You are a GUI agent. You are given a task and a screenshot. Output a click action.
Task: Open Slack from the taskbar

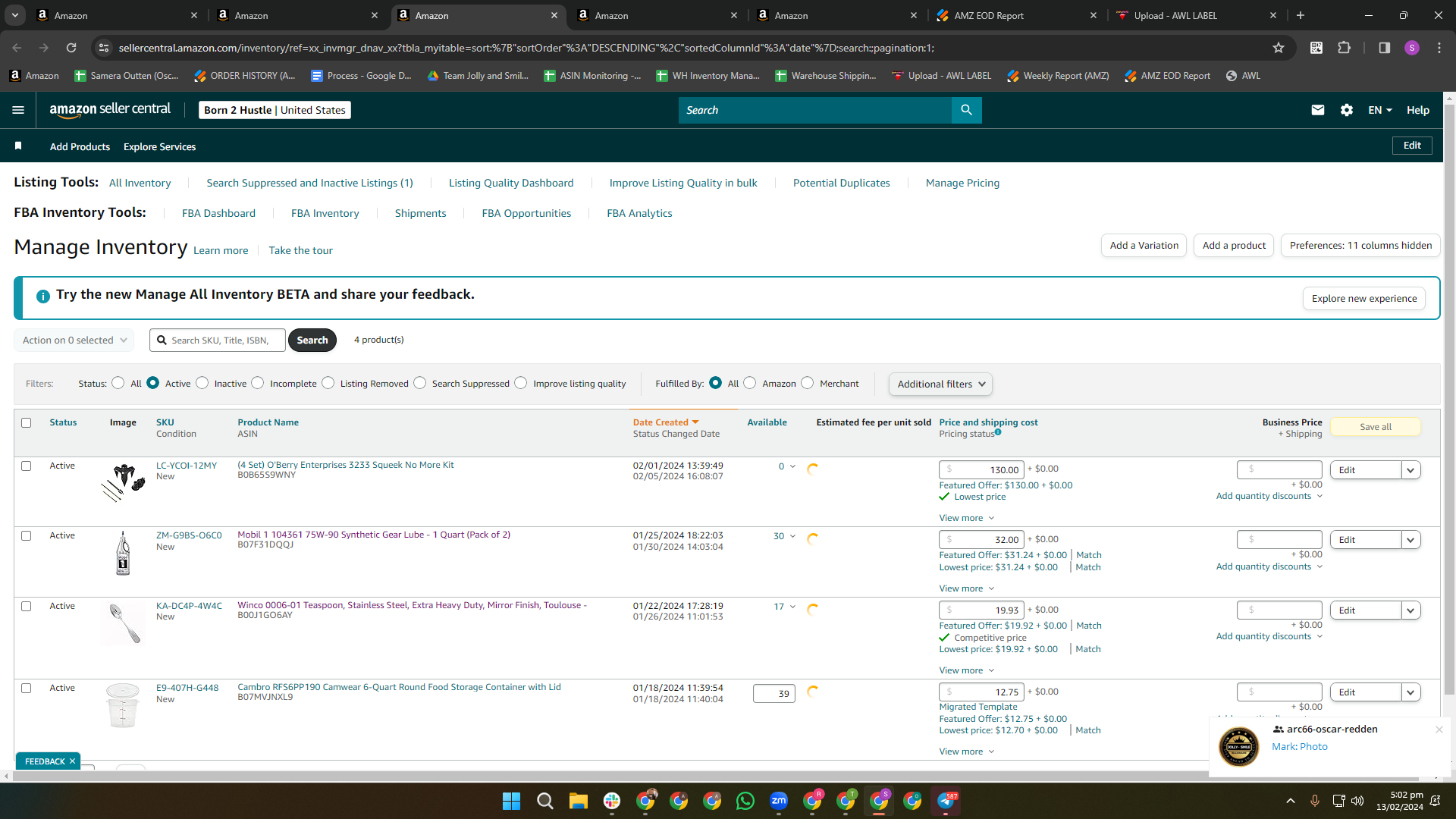[x=612, y=801]
